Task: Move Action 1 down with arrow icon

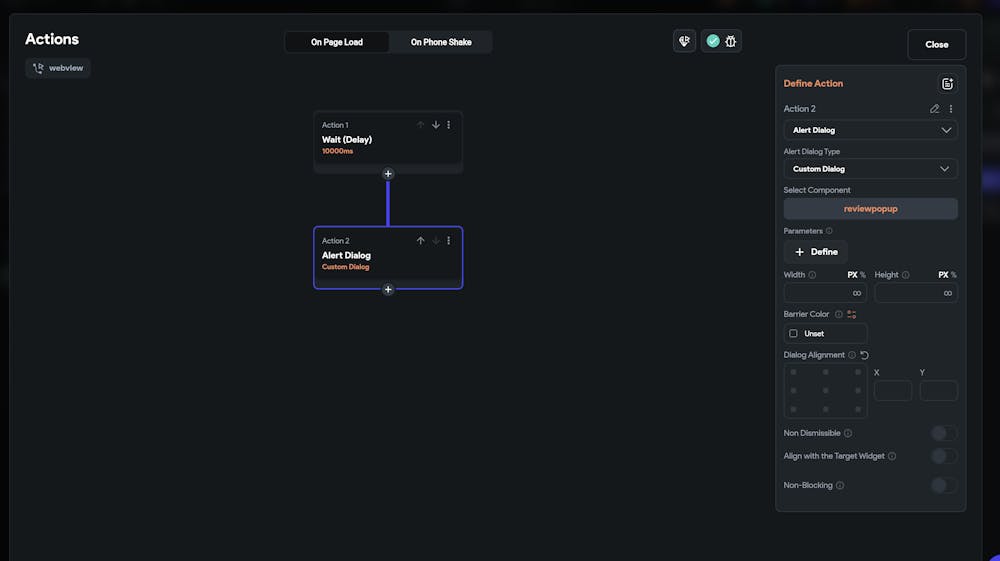Action: pos(435,125)
